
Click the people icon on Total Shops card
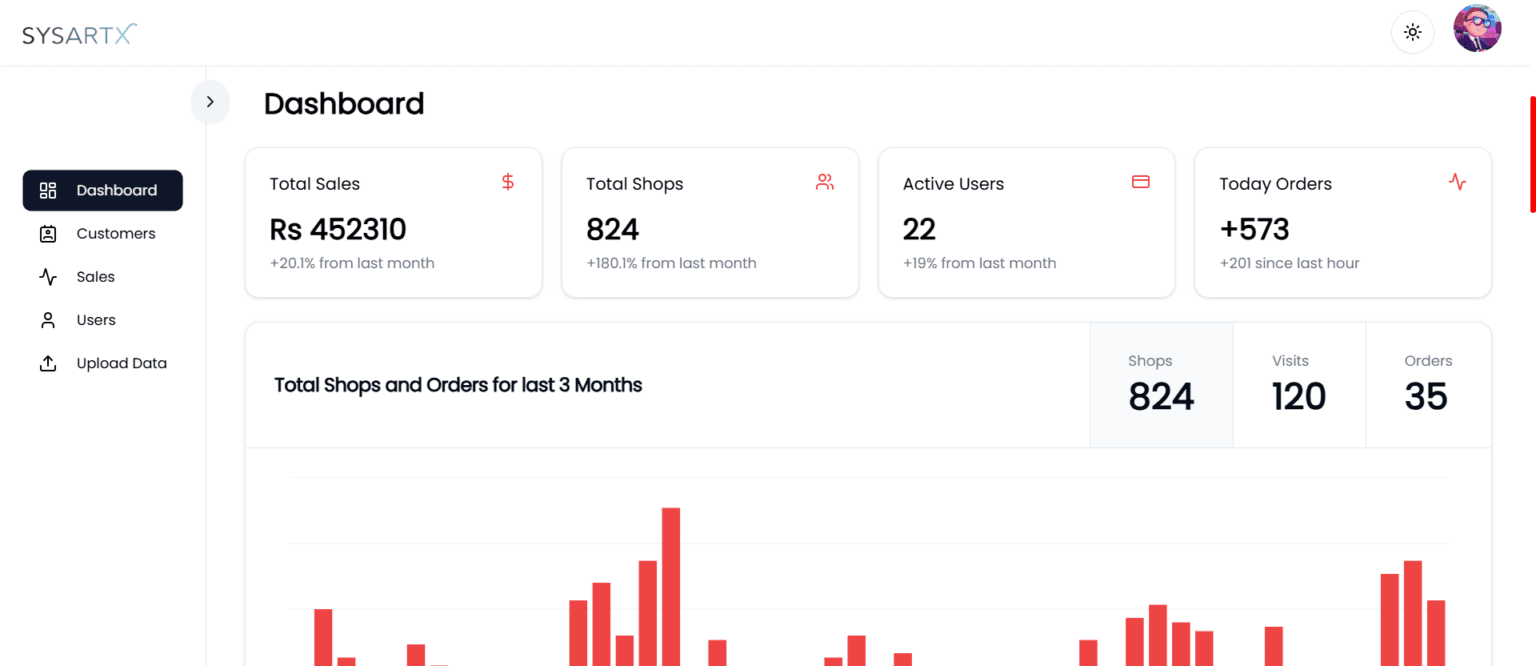[824, 182]
